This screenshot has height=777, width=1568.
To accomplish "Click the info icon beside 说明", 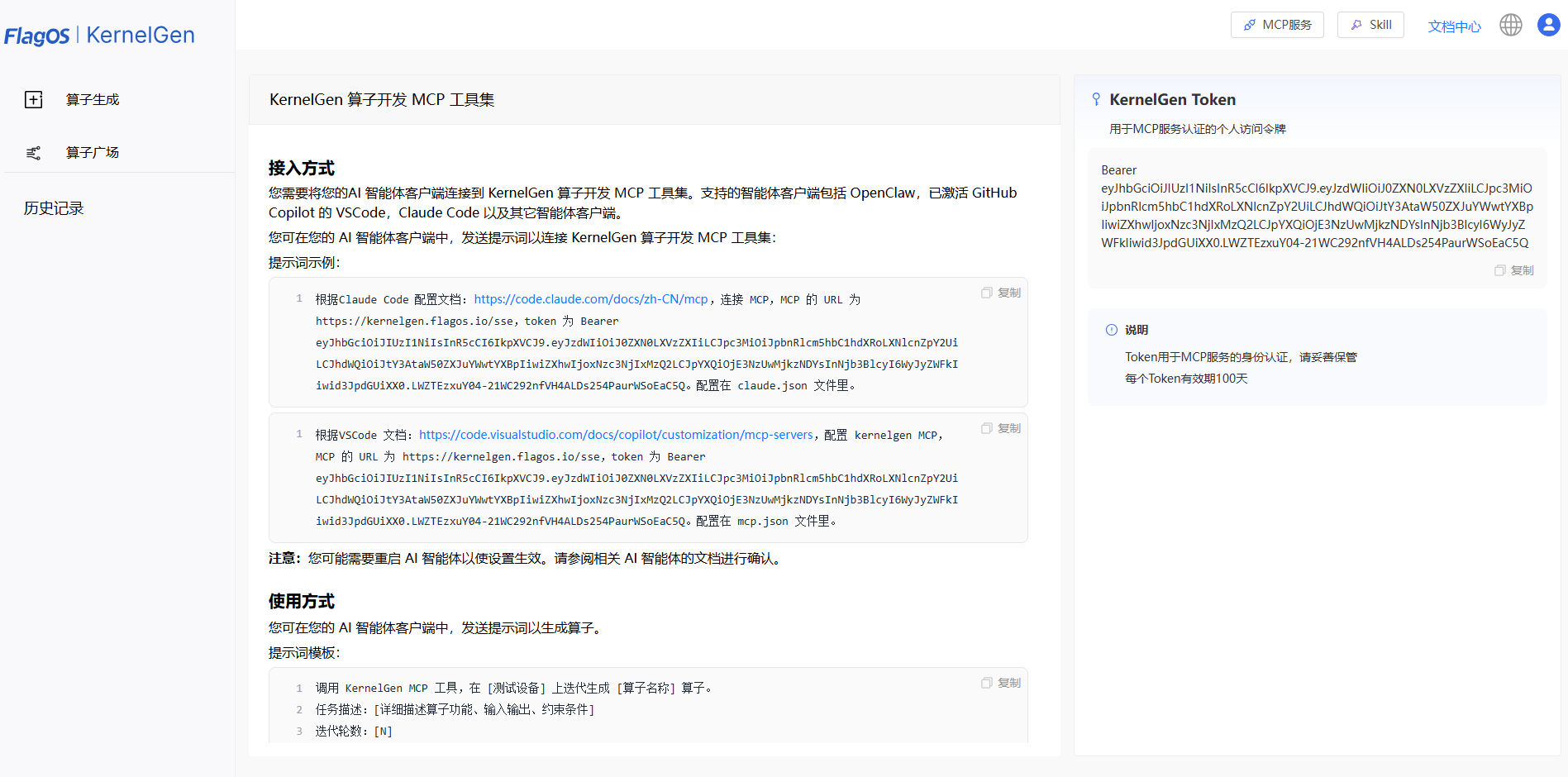I will pyautogui.click(x=1112, y=330).
